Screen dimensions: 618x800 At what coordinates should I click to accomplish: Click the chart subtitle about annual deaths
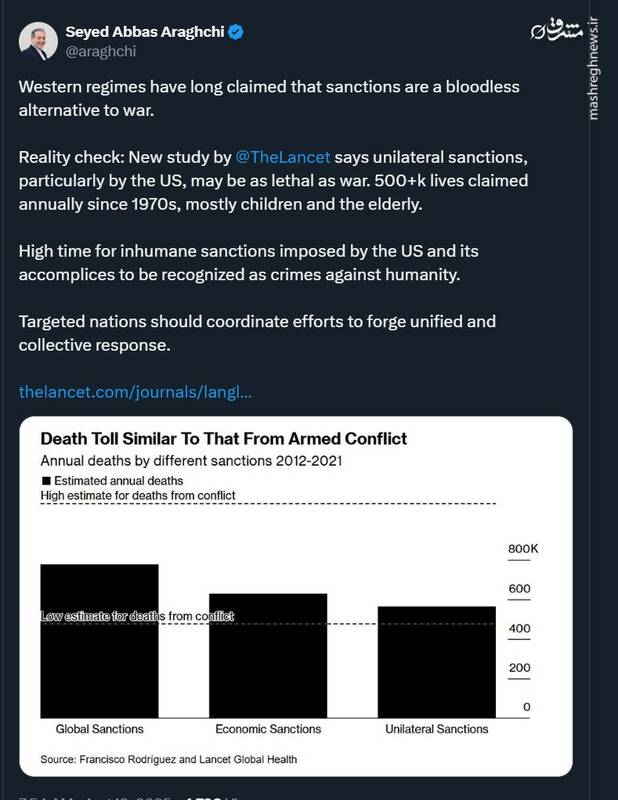(x=192, y=462)
